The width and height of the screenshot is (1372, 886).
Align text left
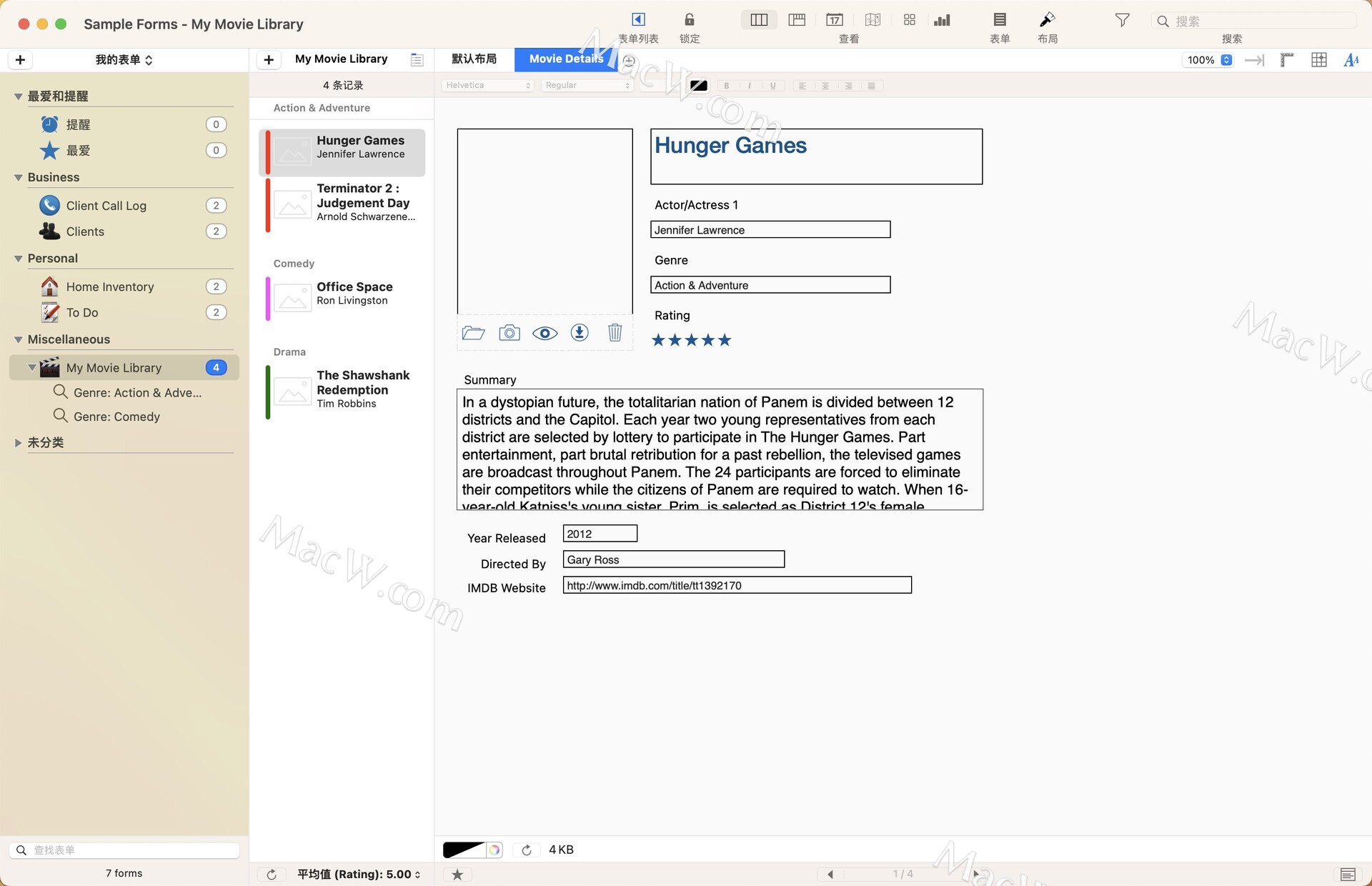point(802,85)
